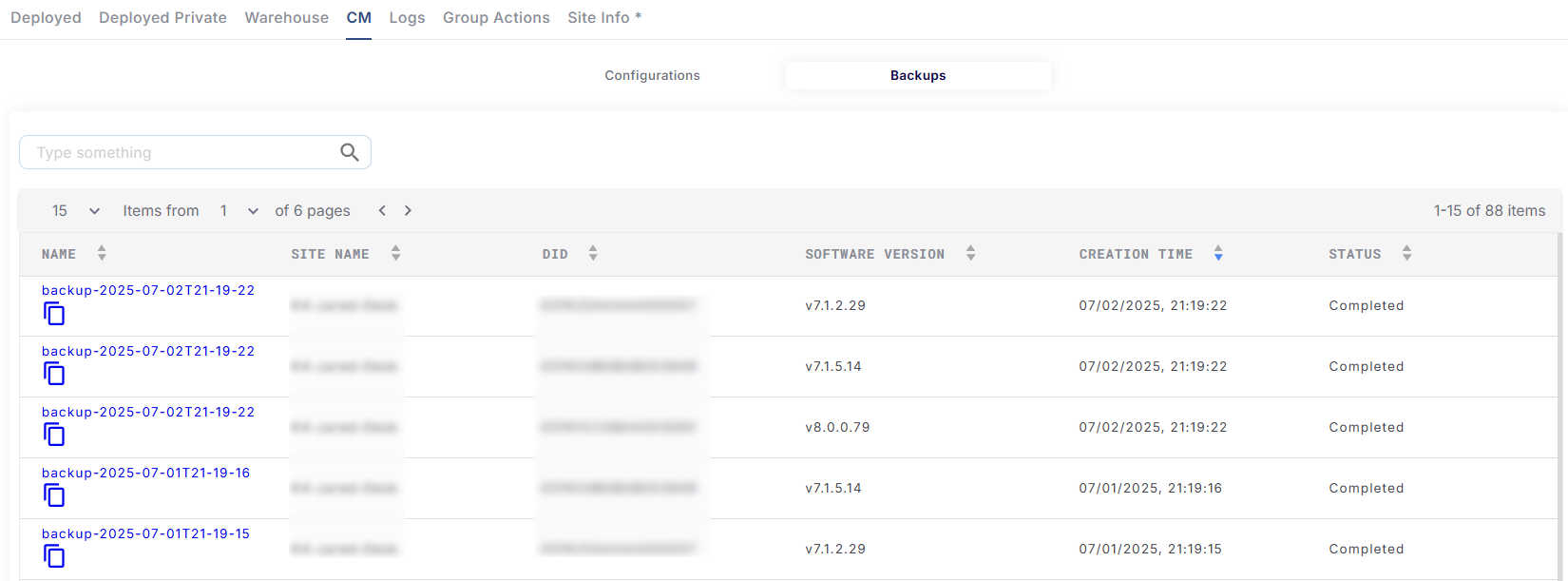Sort by Creation Time column
The width and height of the screenshot is (1568, 581).
pos(1217,254)
